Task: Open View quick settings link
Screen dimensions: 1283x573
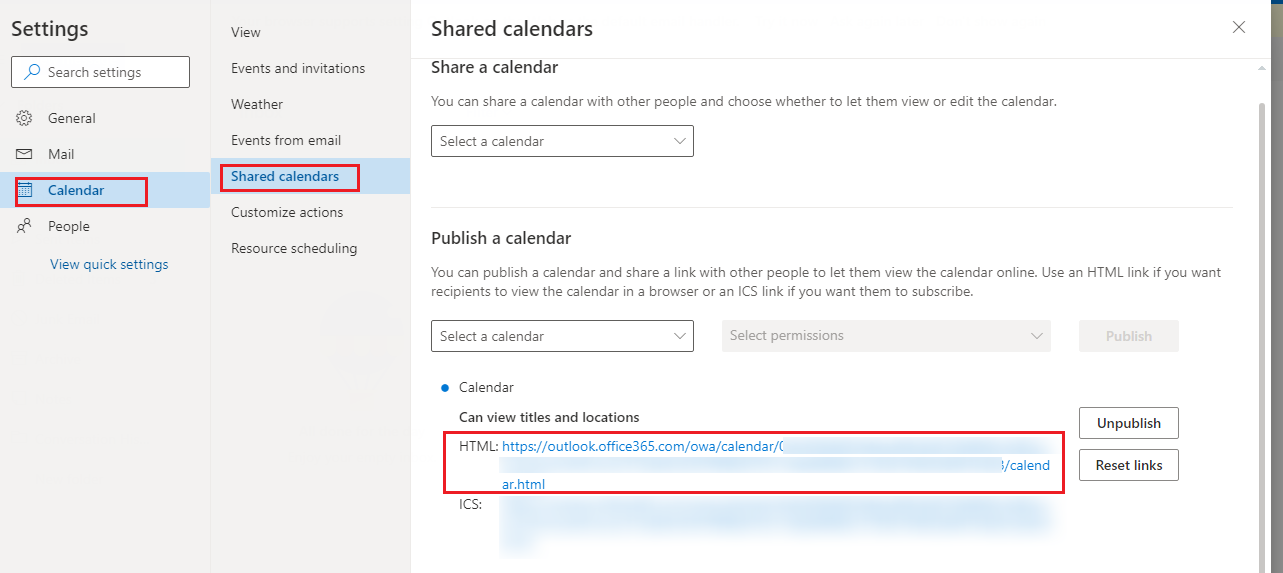Action: 109,264
